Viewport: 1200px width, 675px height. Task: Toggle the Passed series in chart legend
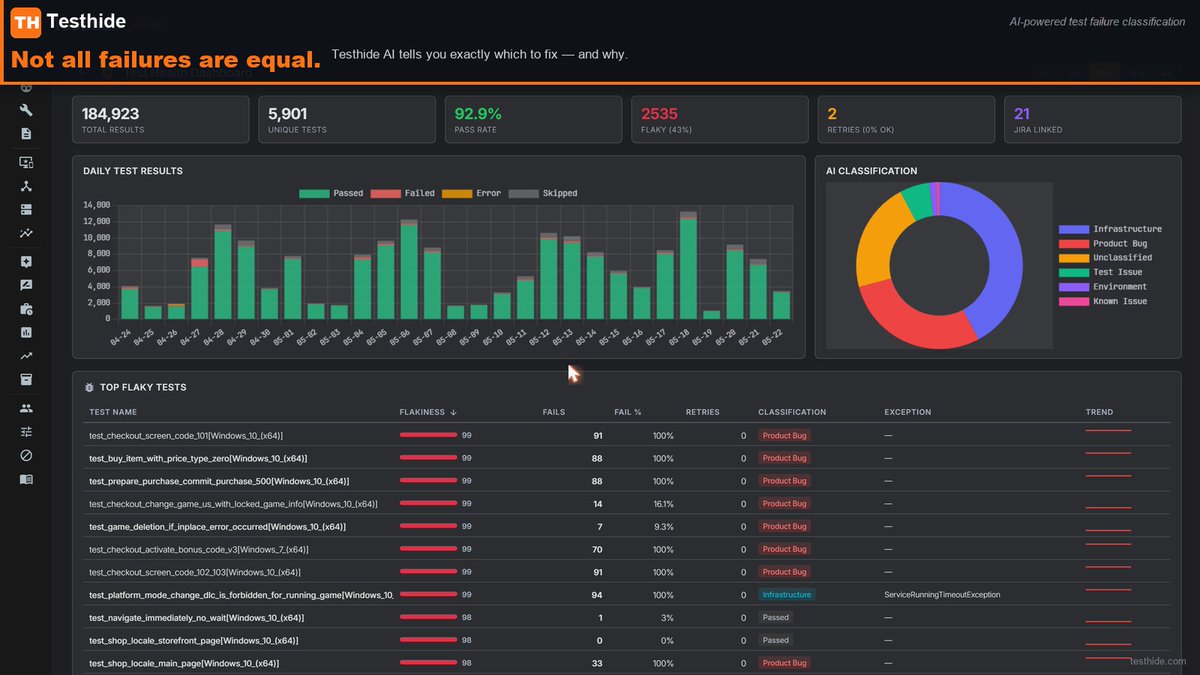331,193
